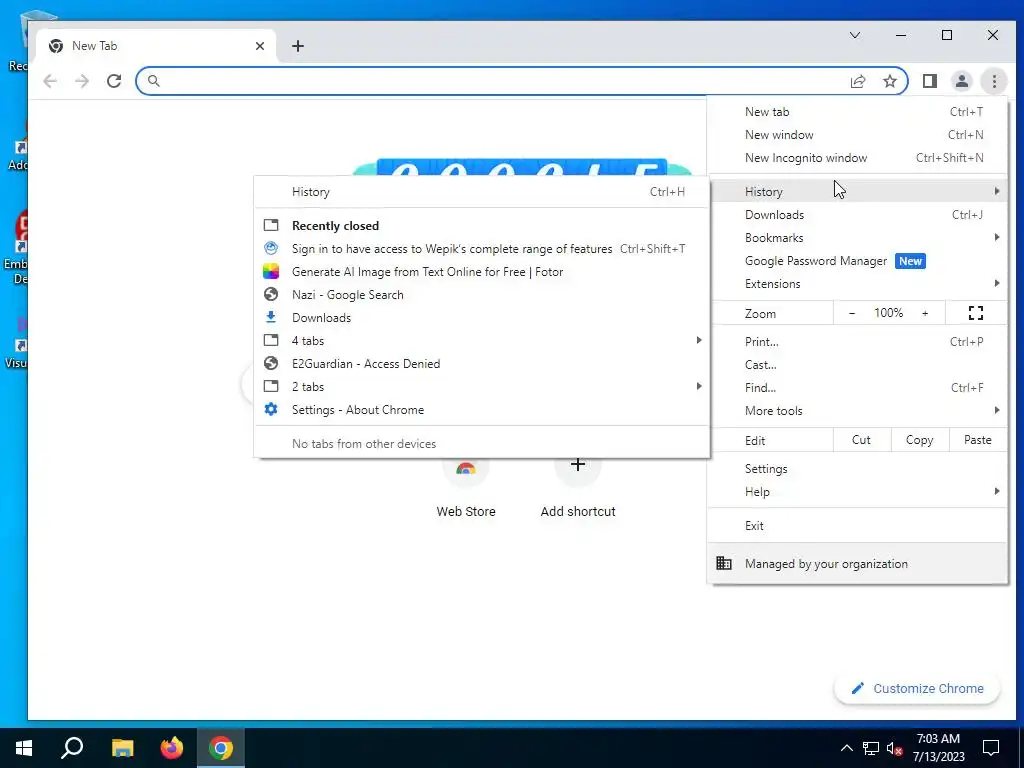Expand the History submenu in Chrome menu
The height and width of the screenshot is (768, 1024).
click(858, 191)
